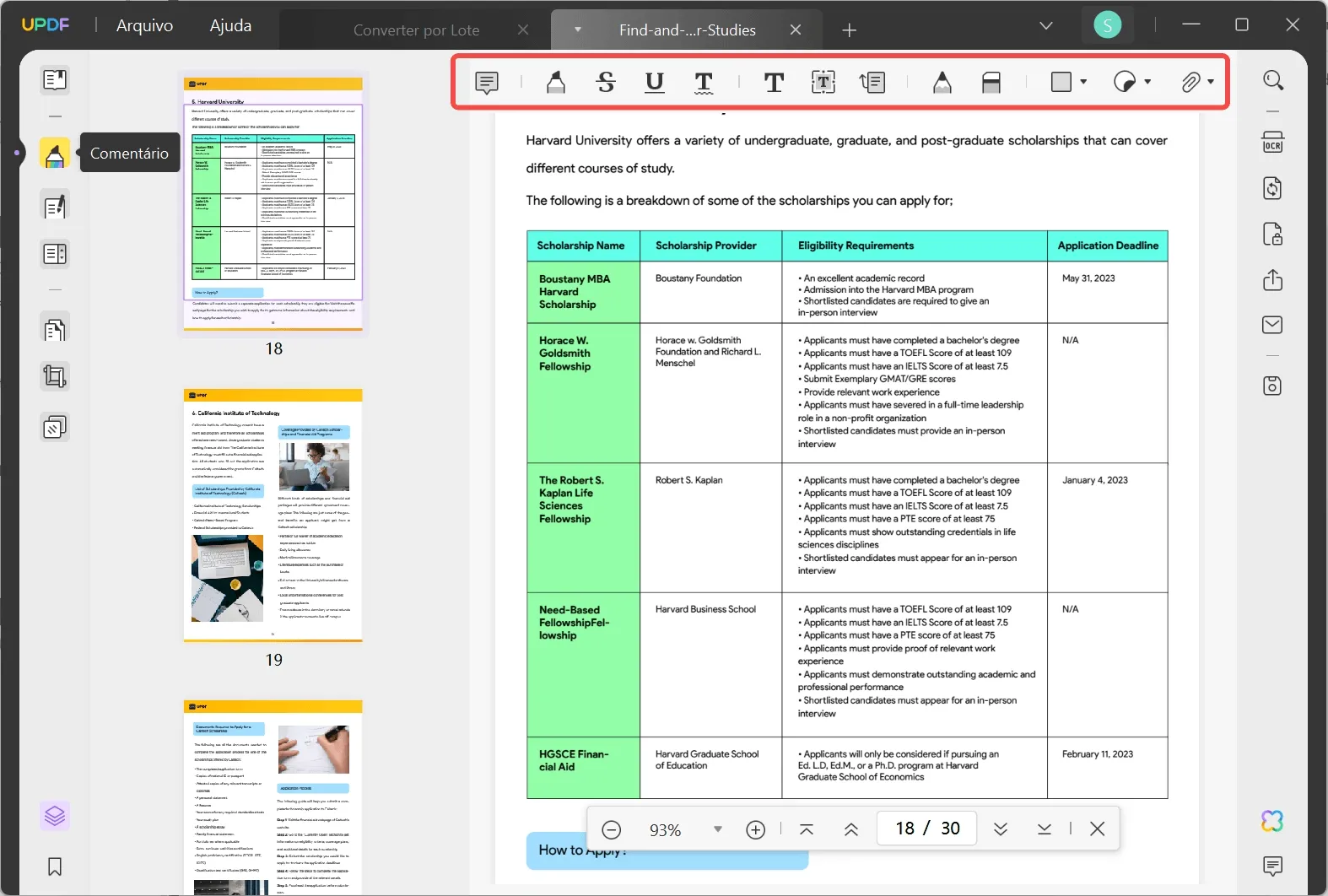Select the text box tool
The width and height of the screenshot is (1328, 896).
[x=823, y=82]
